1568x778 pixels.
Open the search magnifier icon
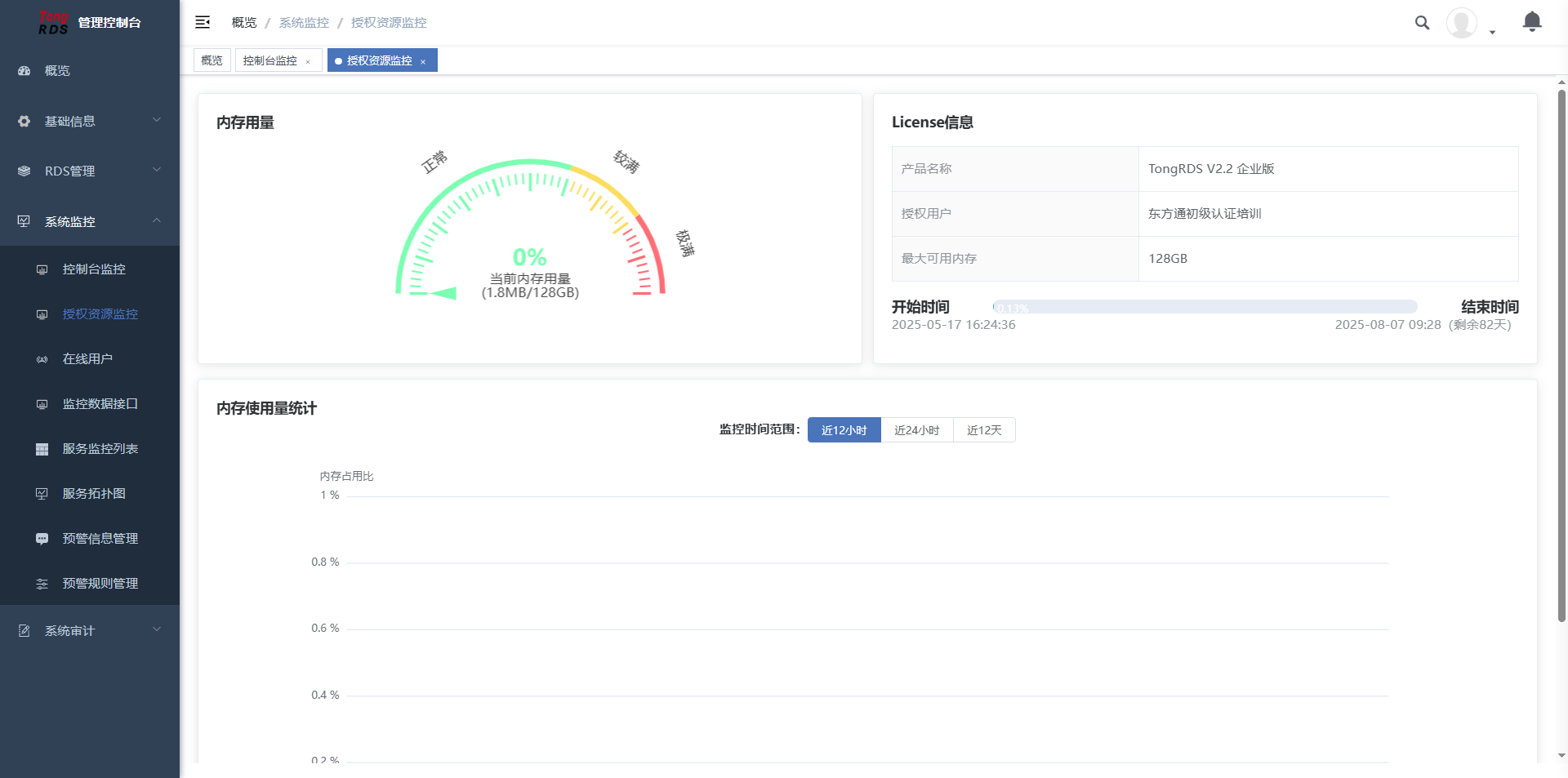tap(1422, 23)
